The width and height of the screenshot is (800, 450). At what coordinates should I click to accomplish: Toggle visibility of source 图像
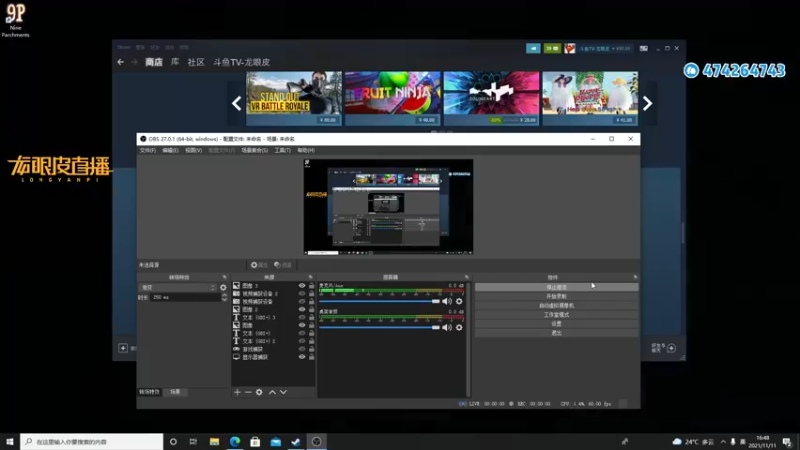[302, 325]
